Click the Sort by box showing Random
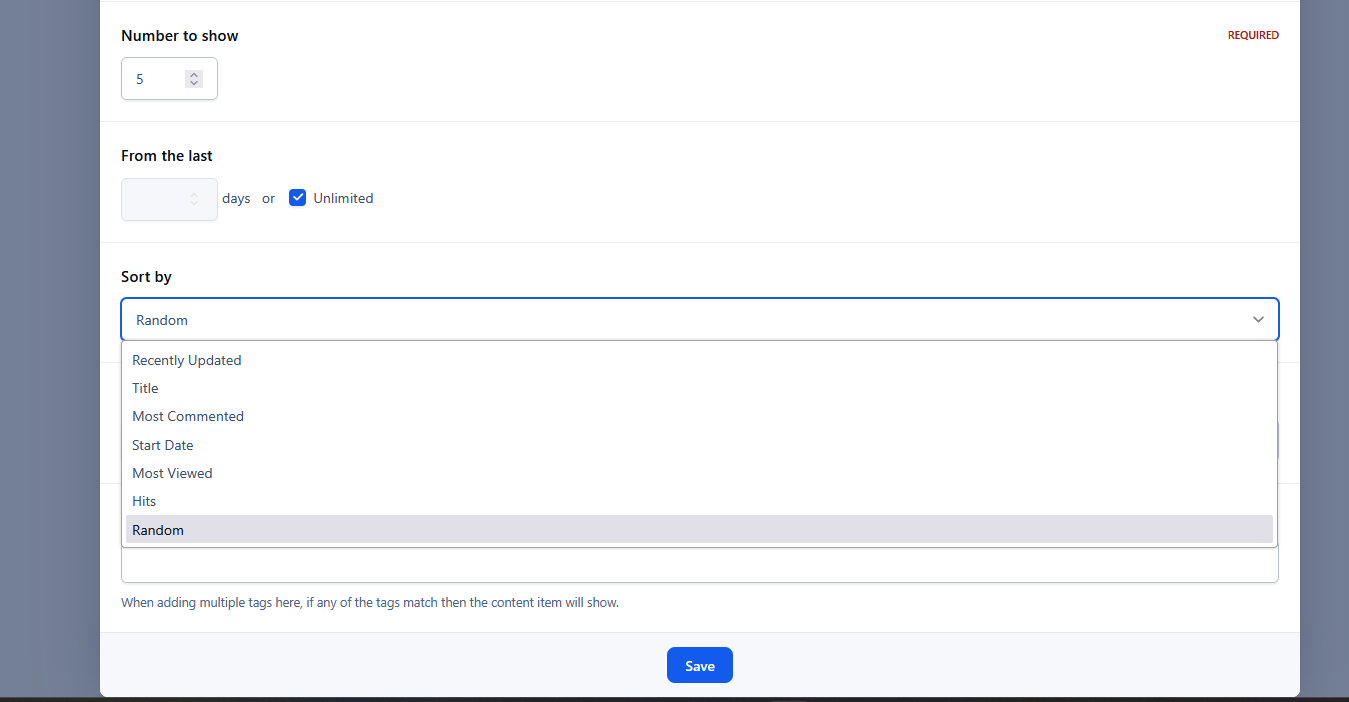The height and width of the screenshot is (702, 1349). point(699,320)
